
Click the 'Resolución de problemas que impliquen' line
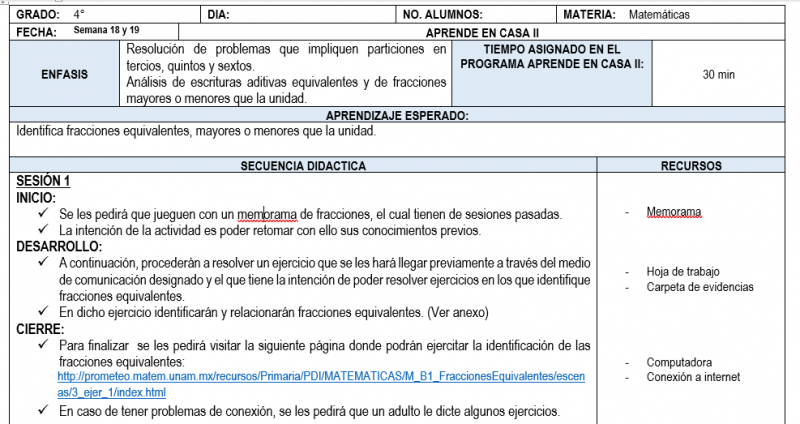coord(286,49)
